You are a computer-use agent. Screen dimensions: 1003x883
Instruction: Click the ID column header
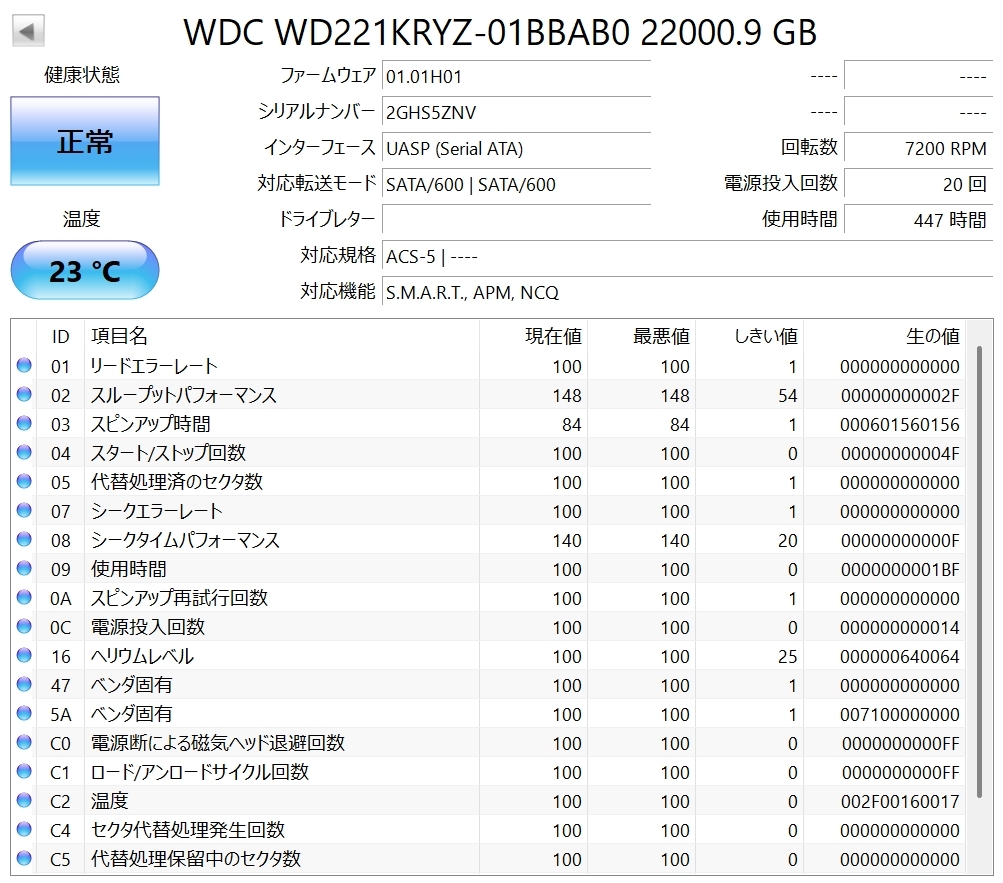[61, 336]
